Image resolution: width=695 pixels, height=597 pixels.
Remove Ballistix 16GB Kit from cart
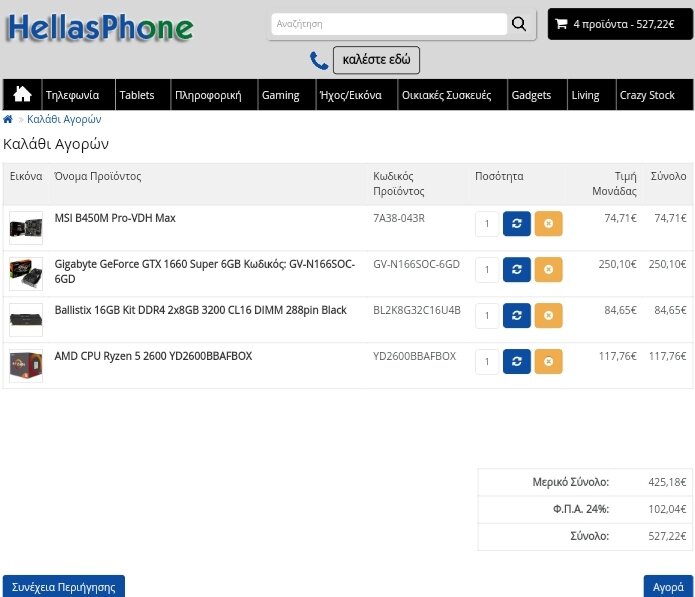pyautogui.click(x=548, y=316)
